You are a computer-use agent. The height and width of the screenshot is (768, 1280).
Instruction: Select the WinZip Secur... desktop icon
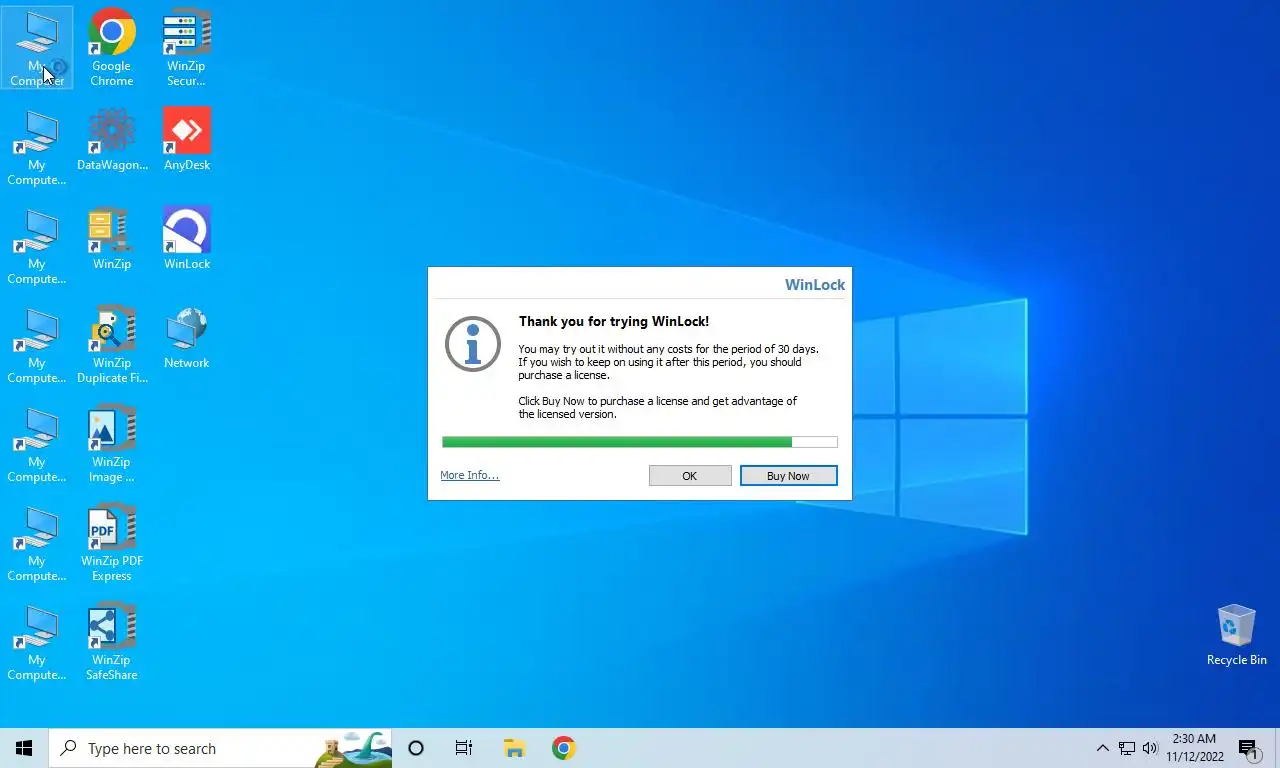point(186,48)
